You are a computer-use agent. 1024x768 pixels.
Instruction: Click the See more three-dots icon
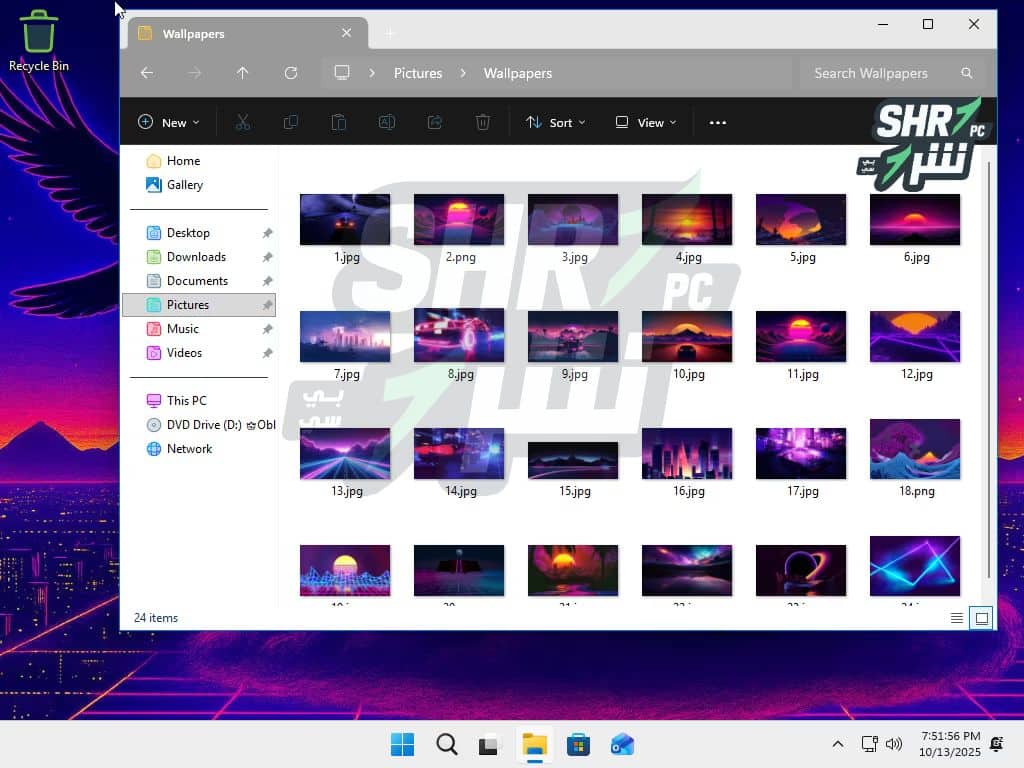[x=717, y=122]
